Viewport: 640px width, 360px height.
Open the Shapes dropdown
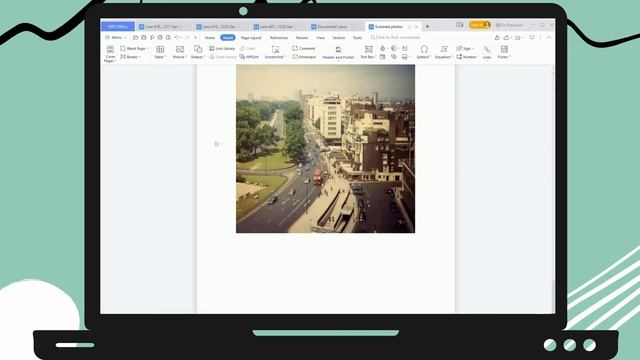pos(198,52)
